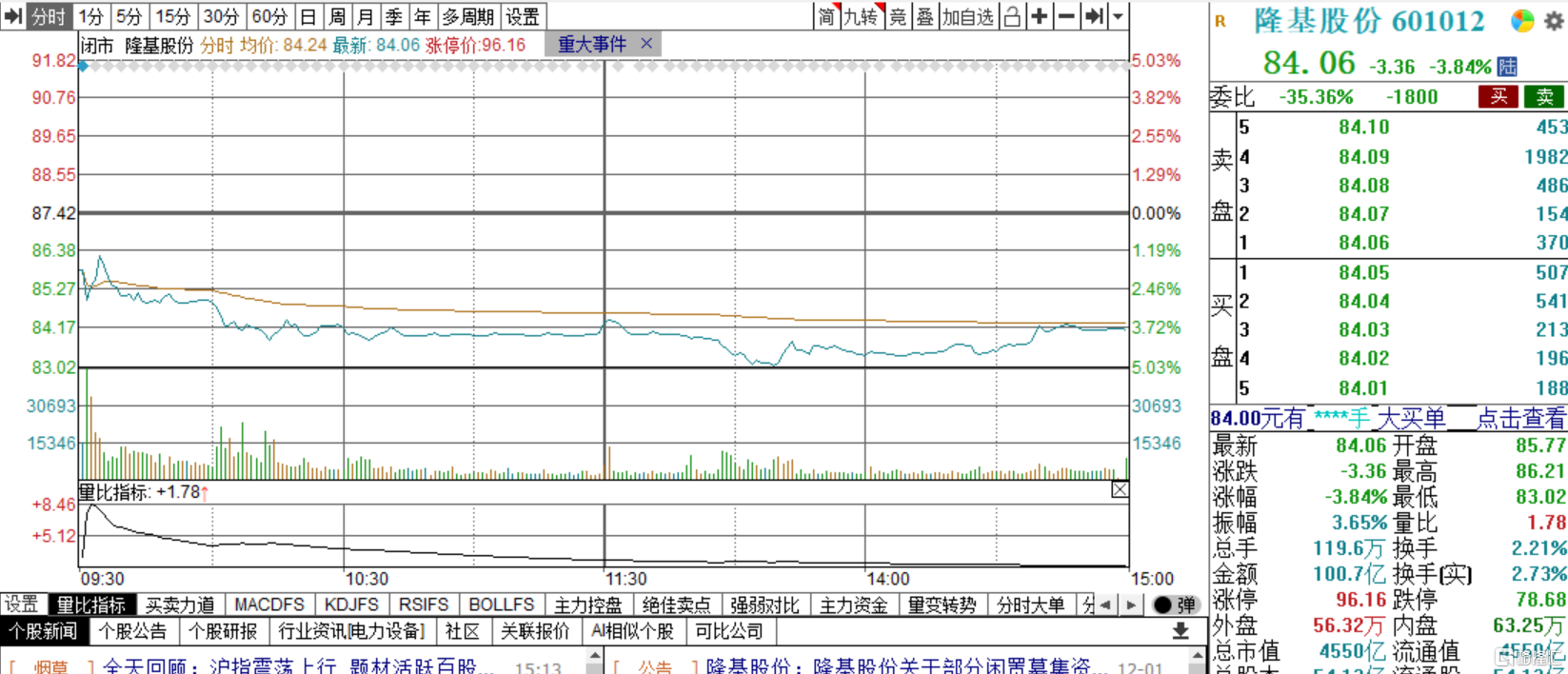Close the 重大事件 tab
The image size is (1568, 674).
tap(646, 43)
